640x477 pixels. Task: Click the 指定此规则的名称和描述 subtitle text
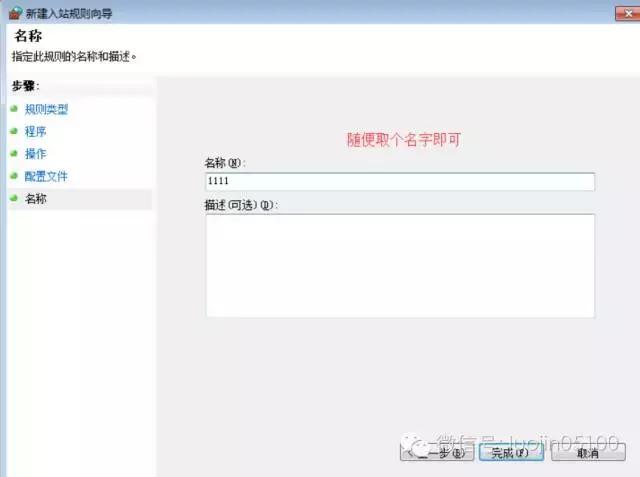coord(74,56)
